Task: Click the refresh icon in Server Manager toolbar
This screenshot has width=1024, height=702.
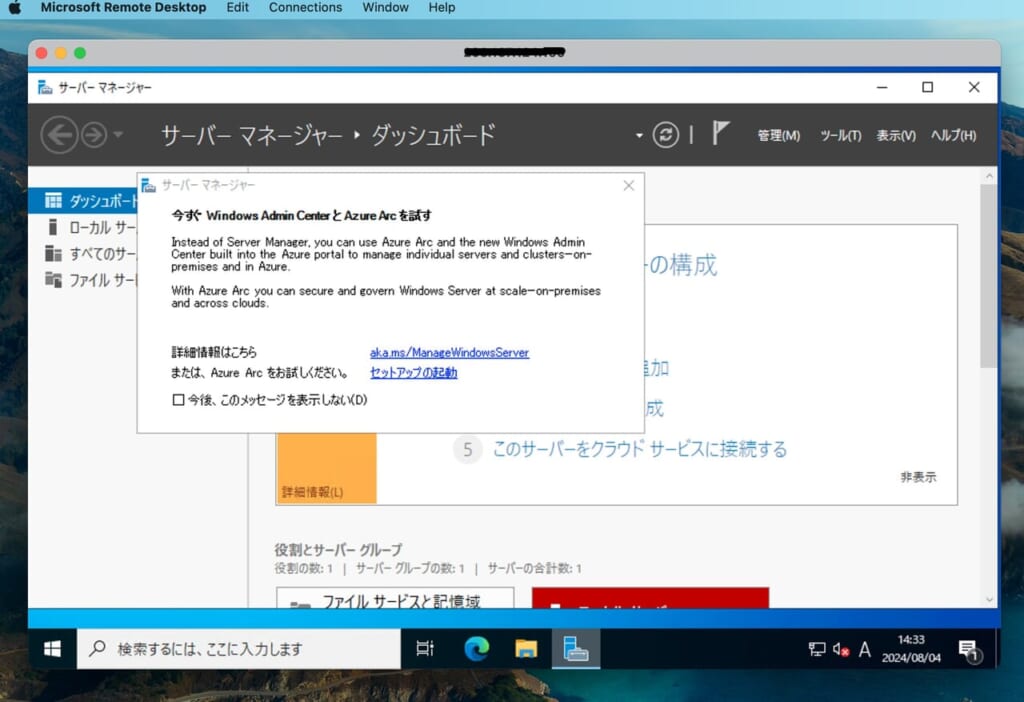Action: [x=666, y=135]
